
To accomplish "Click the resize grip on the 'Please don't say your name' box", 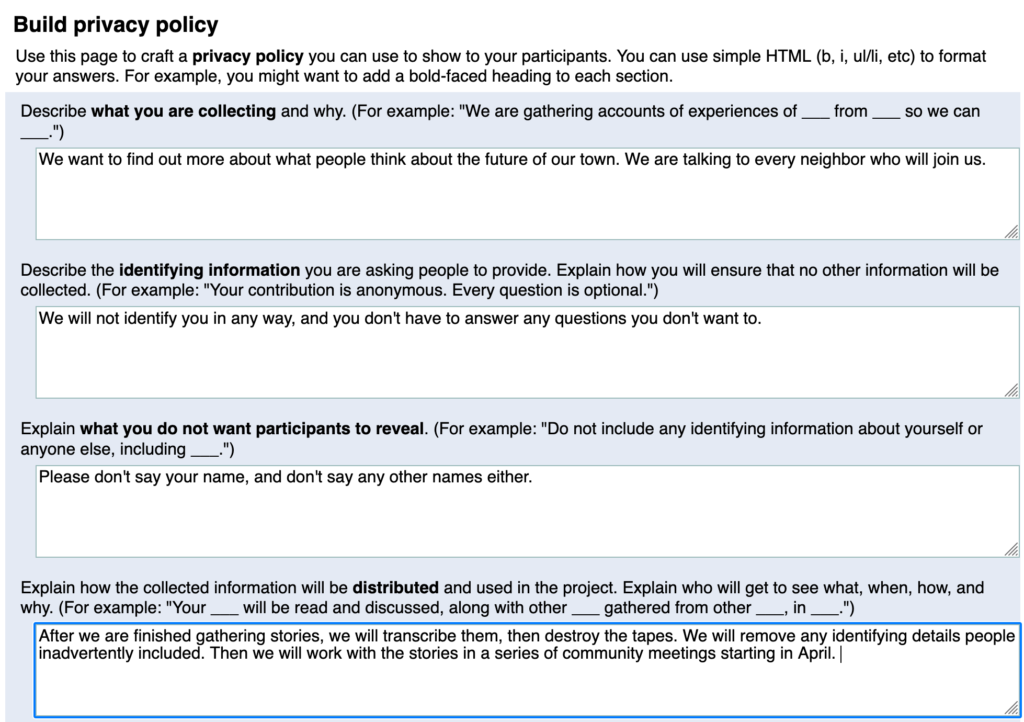I will click(1011, 549).
